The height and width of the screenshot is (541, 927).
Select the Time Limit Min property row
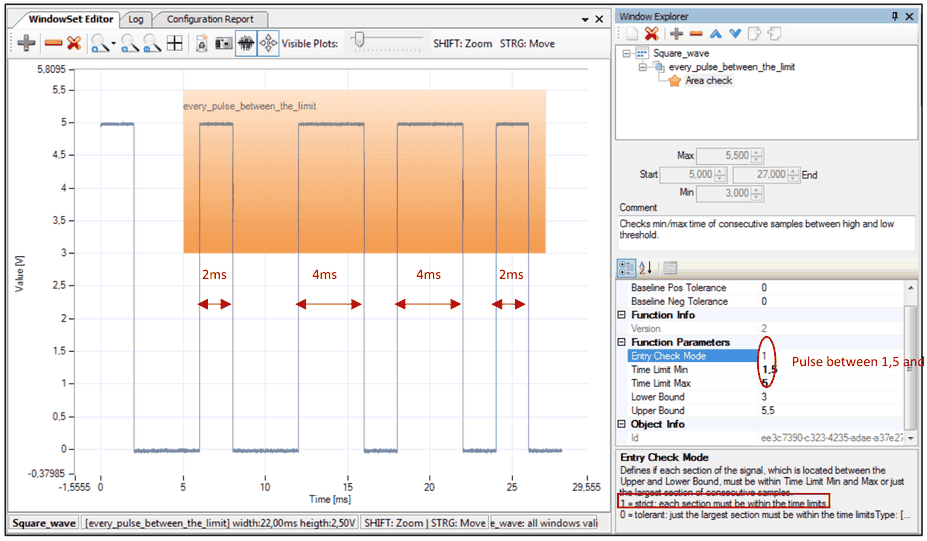[x=766, y=370]
